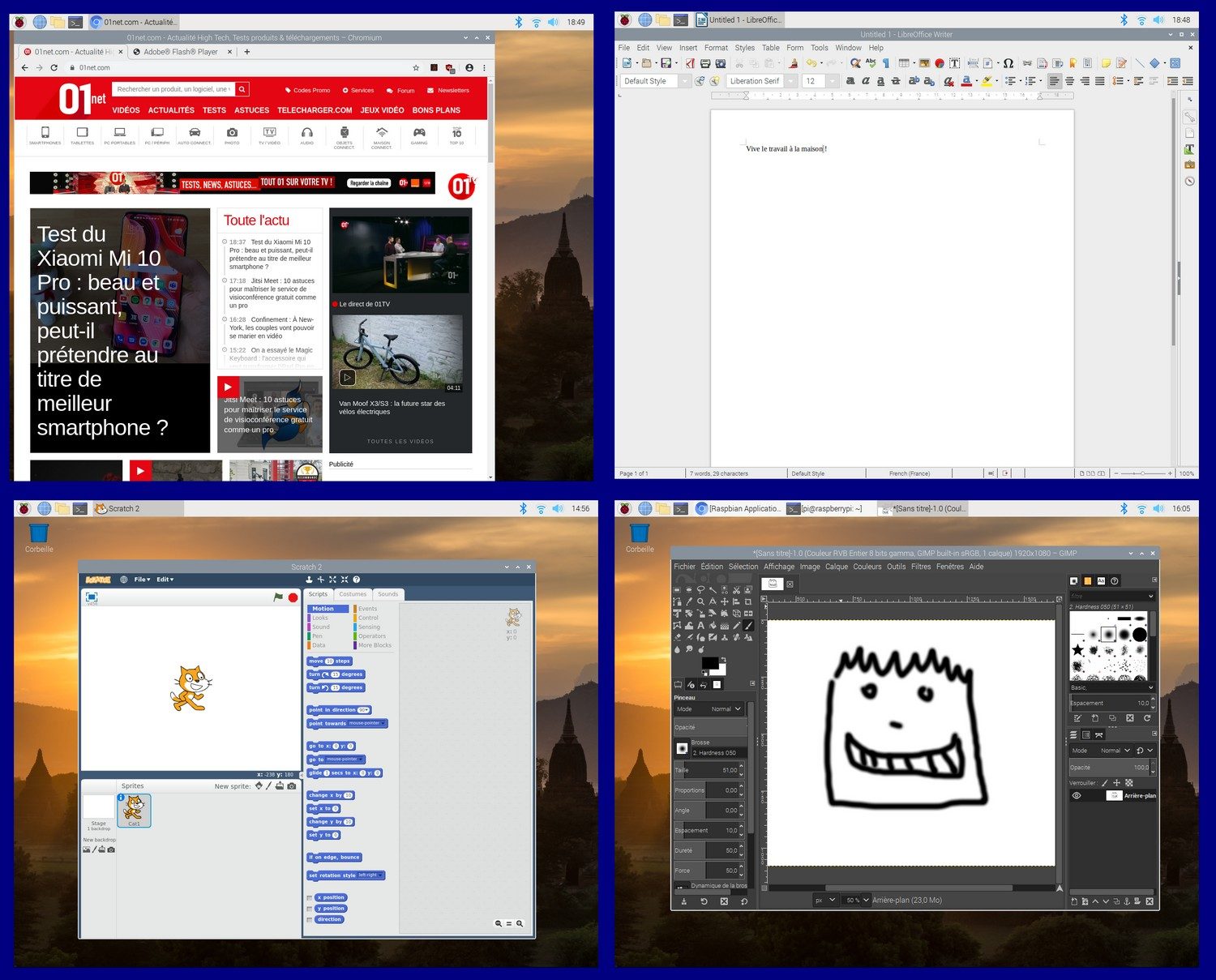Open GIMP px unit dropdown
Screen dimensions: 1216x980
tap(825, 900)
